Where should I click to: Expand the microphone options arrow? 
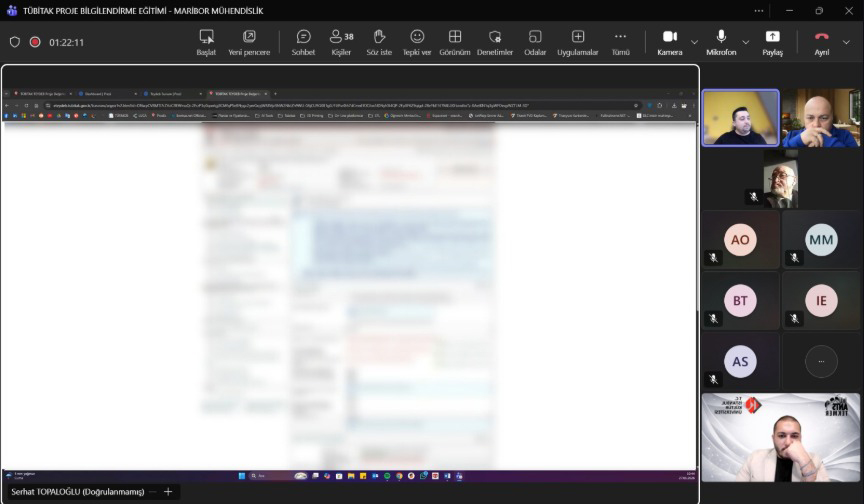click(747, 42)
